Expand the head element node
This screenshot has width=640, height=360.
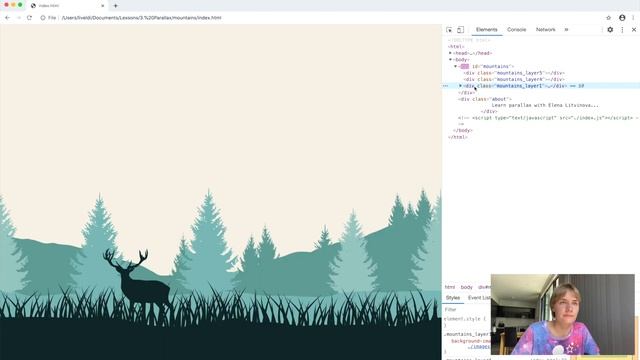pos(451,53)
